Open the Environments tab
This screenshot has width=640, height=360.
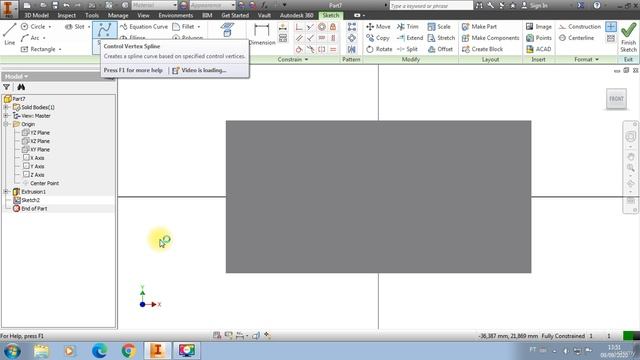pyautogui.click(x=176, y=16)
